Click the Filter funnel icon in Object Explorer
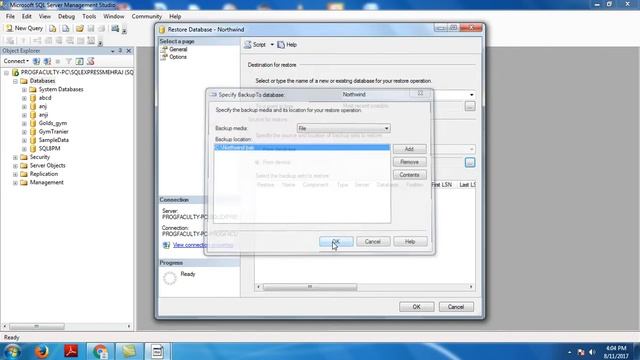 [69, 61]
